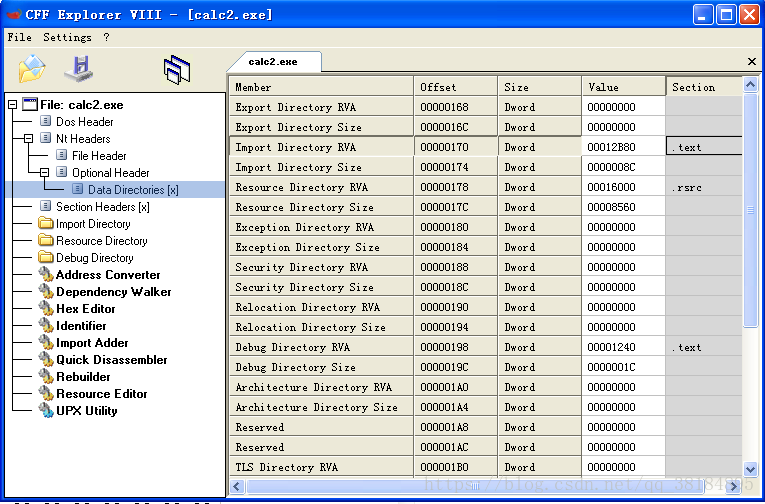This screenshot has height=504, width=765.
Task: Select the Address Converter tool icon
Action: [x=46, y=275]
